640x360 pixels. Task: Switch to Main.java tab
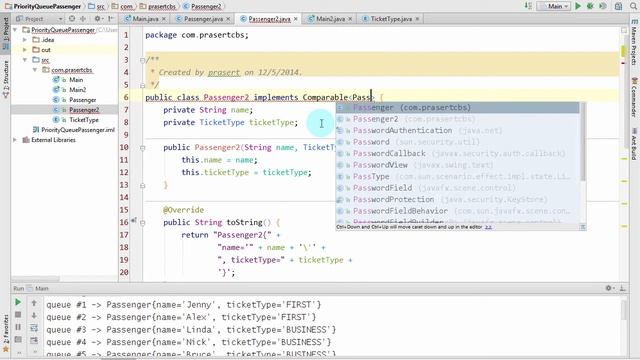point(144,19)
